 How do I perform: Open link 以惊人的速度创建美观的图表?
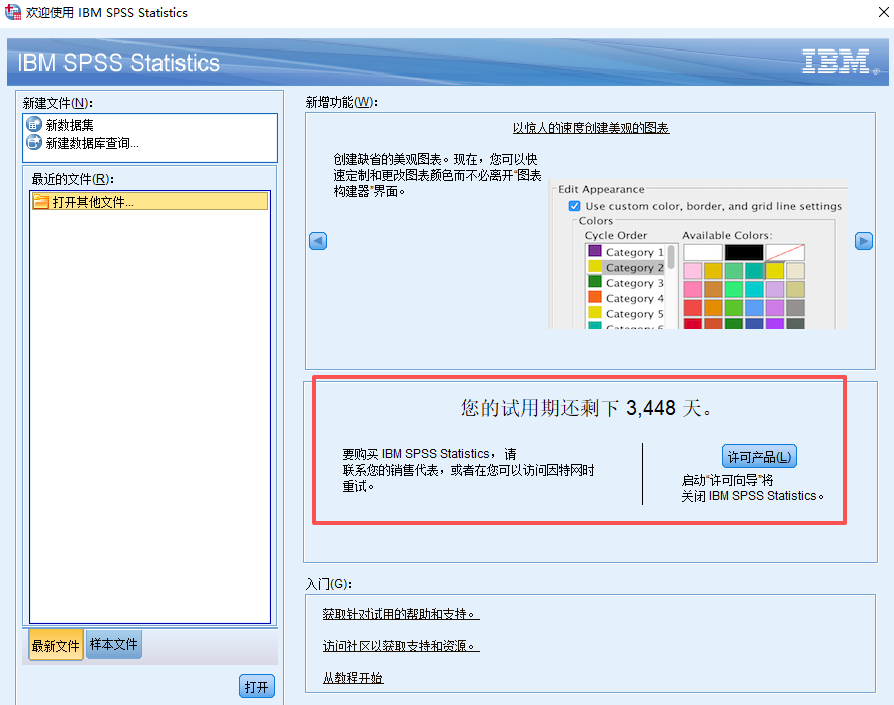pyautogui.click(x=591, y=128)
